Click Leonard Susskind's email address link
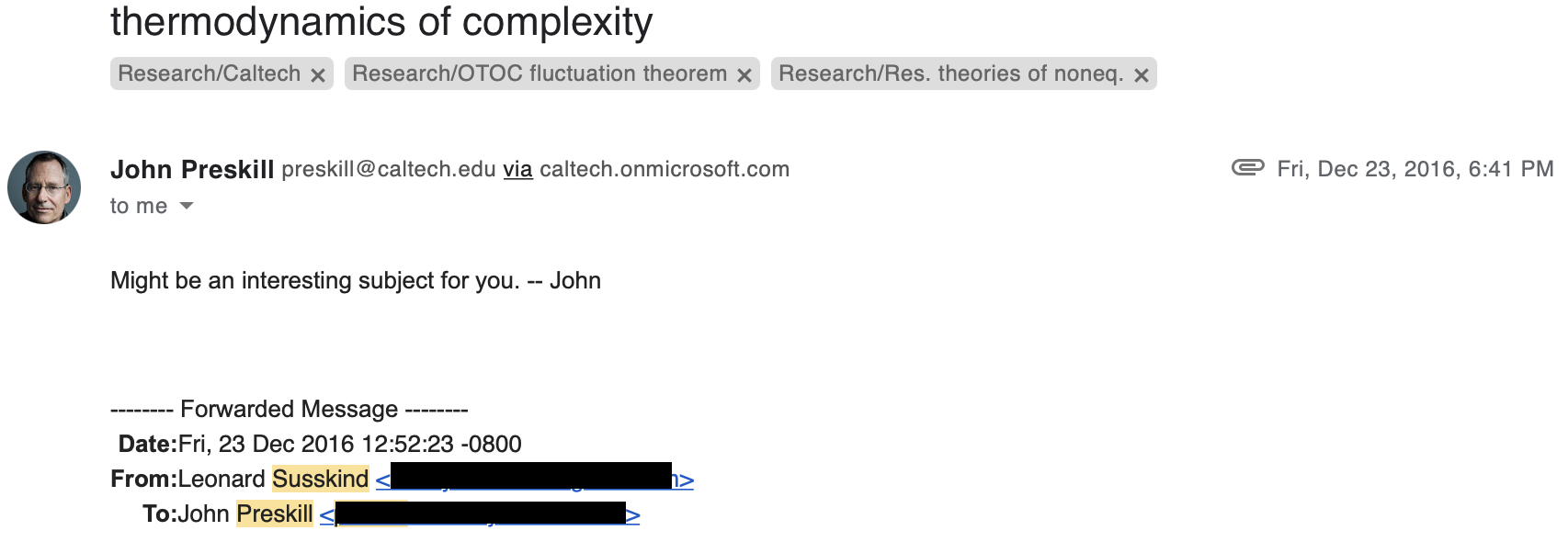The width and height of the screenshot is (1568, 542). [x=535, y=479]
